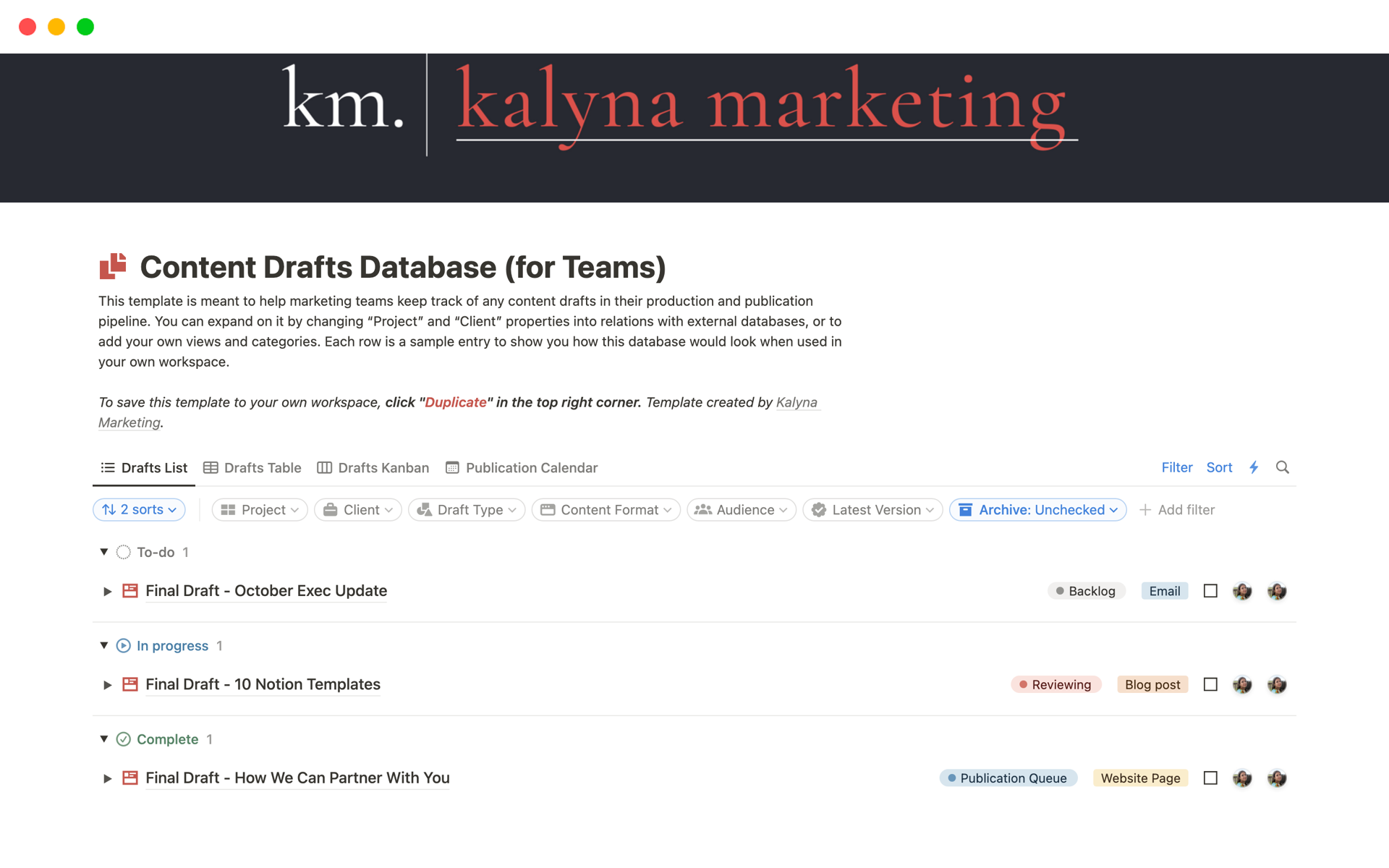This screenshot has height=868, width=1389.
Task: Open the lightning bolt automations icon
Action: point(1254,467)
